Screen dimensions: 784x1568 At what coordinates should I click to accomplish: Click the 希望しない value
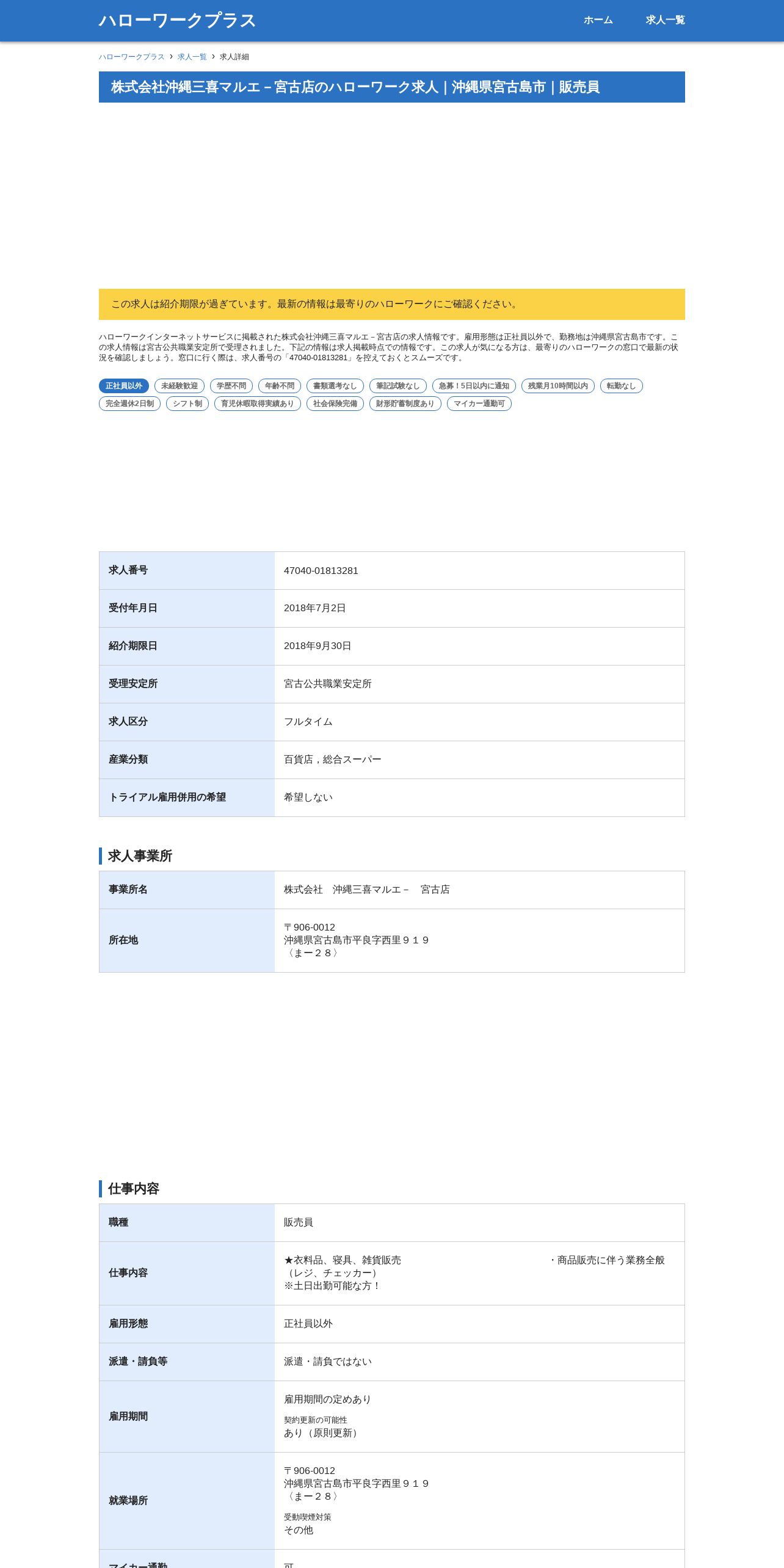coord(308,797)
